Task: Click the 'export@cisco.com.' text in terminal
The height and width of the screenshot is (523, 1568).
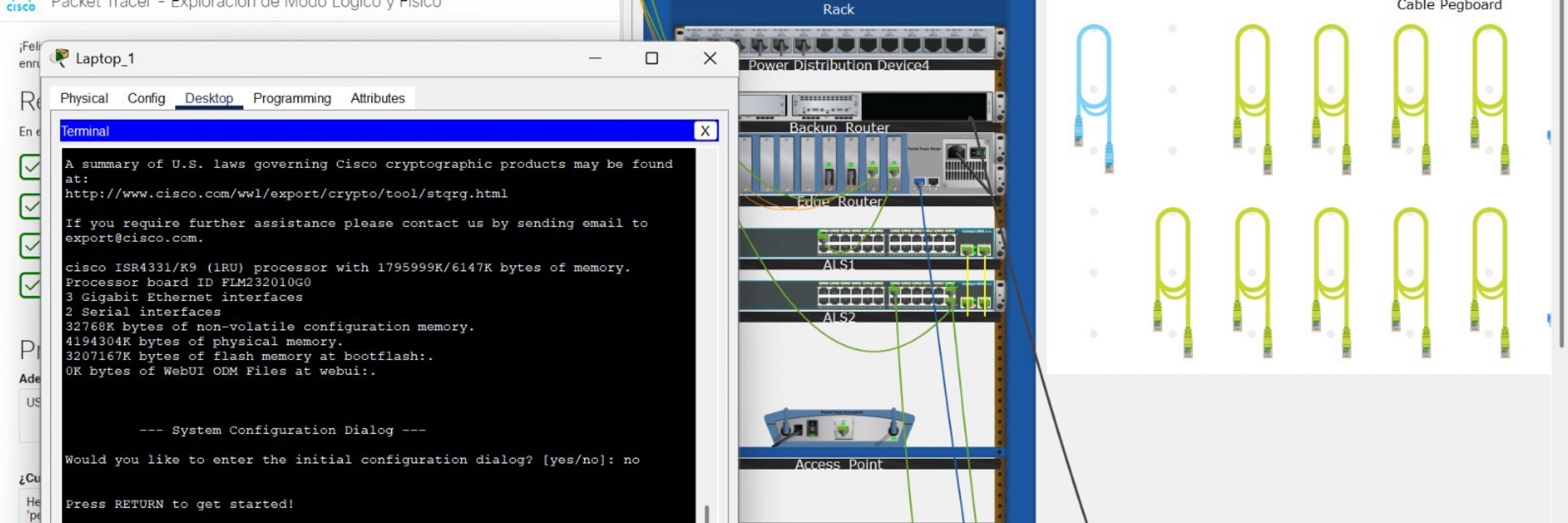Action: coord(134,238)
